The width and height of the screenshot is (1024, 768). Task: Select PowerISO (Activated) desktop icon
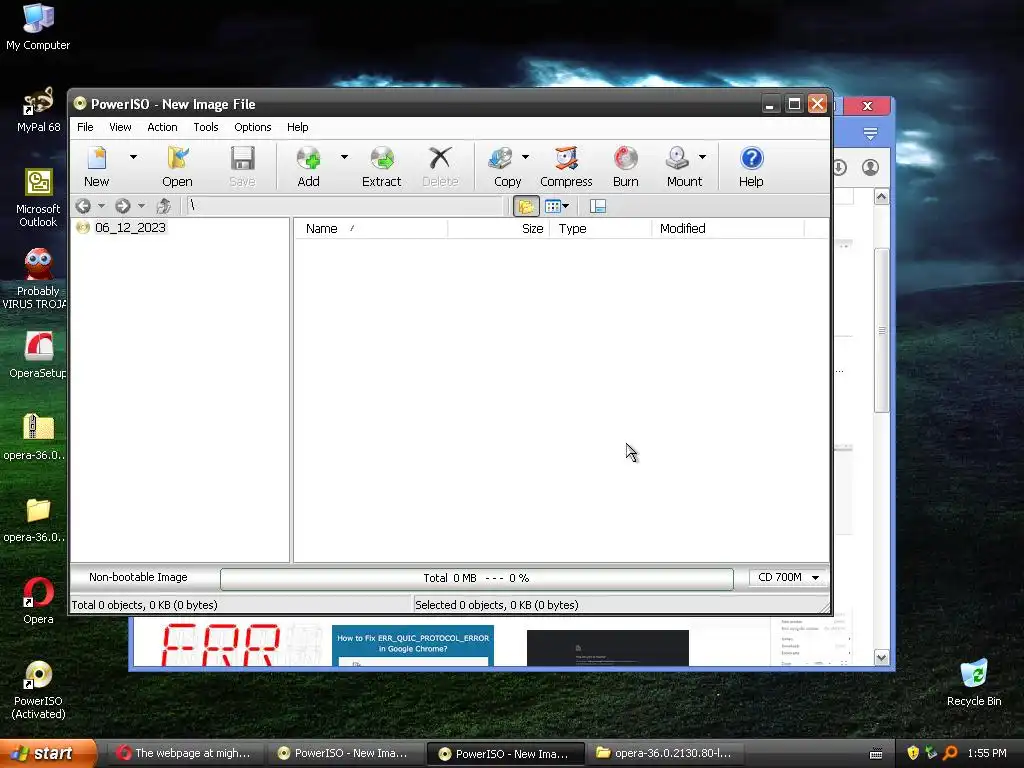(38, 690)
